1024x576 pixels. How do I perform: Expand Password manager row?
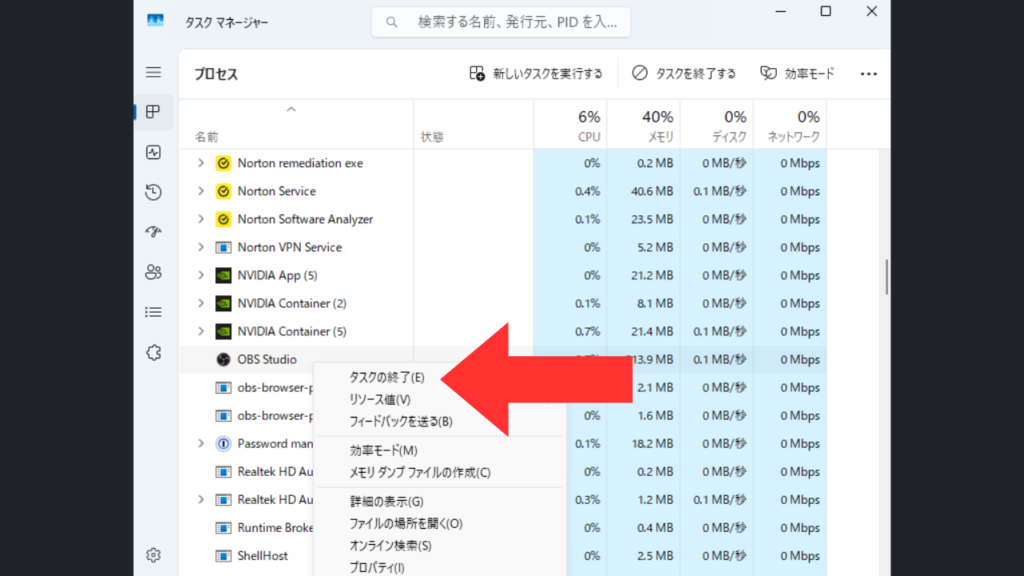[201, 443]
